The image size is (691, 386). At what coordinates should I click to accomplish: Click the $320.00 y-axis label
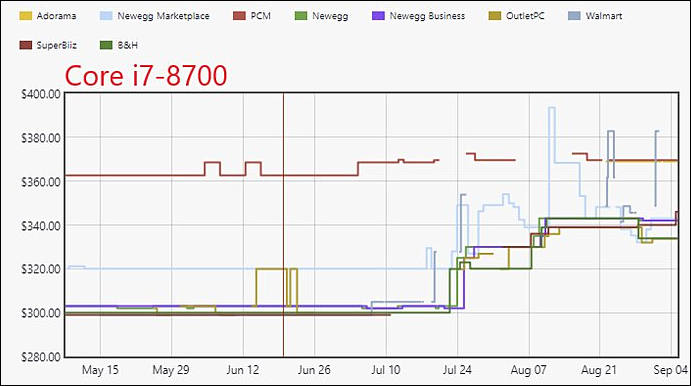click(x=41, y=269)
